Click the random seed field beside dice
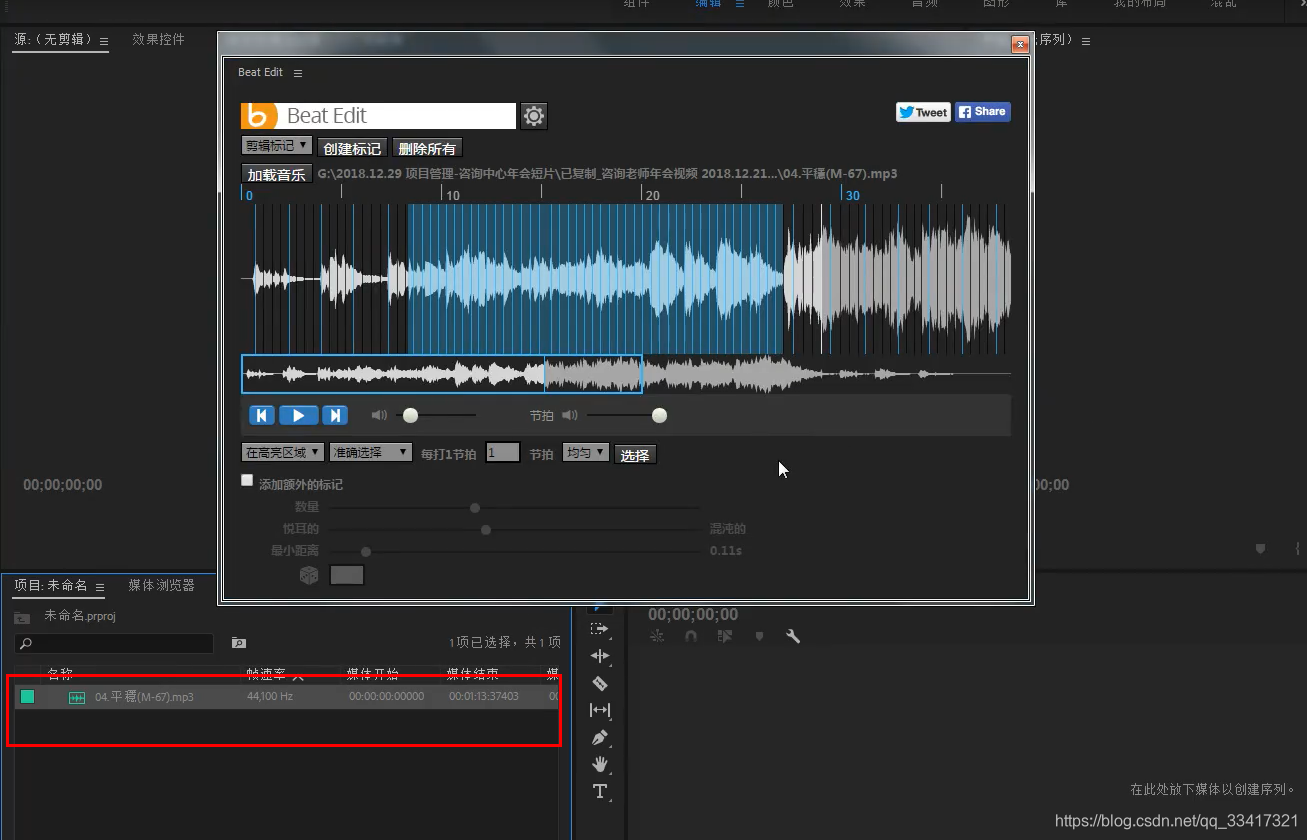This screenshot has height=840, width=1307. 347,575
